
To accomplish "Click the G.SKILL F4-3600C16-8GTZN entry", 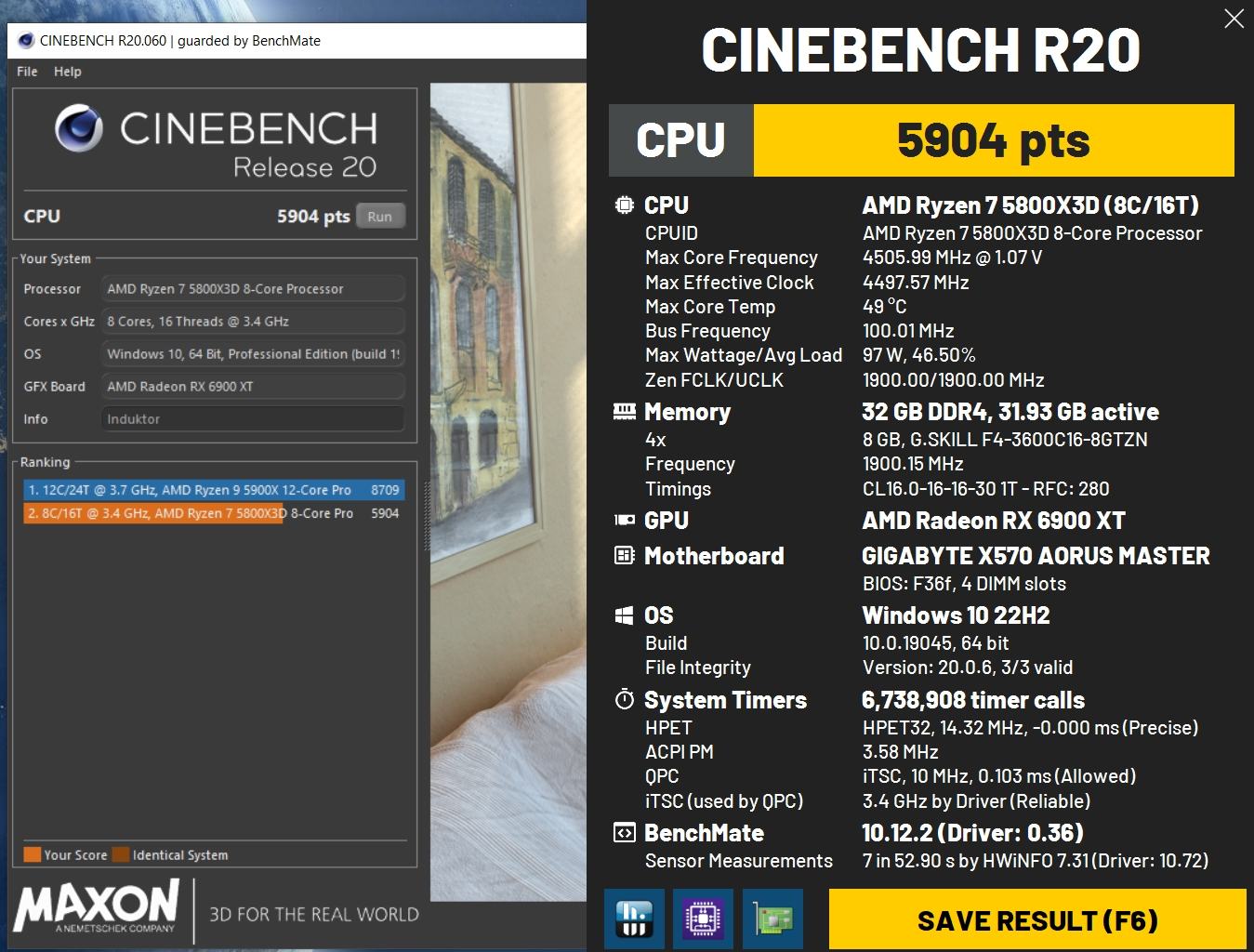I will pos(1005,440).
